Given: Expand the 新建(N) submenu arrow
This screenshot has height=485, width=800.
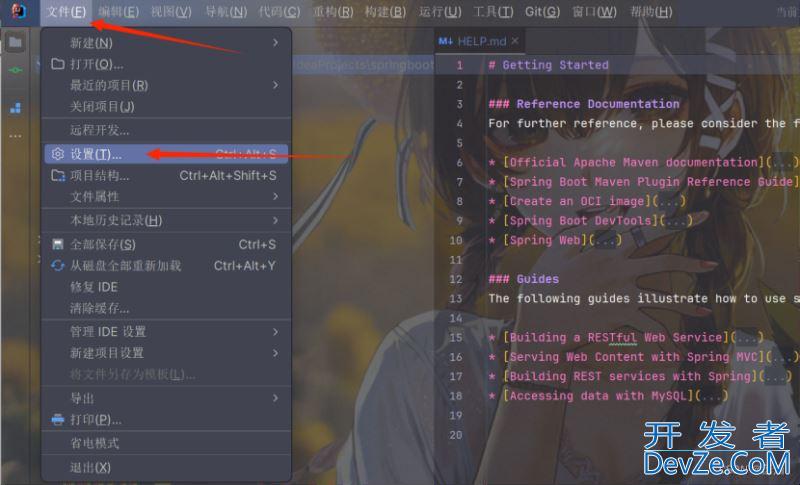Looking at the screenshot, I should coord(276,42).
